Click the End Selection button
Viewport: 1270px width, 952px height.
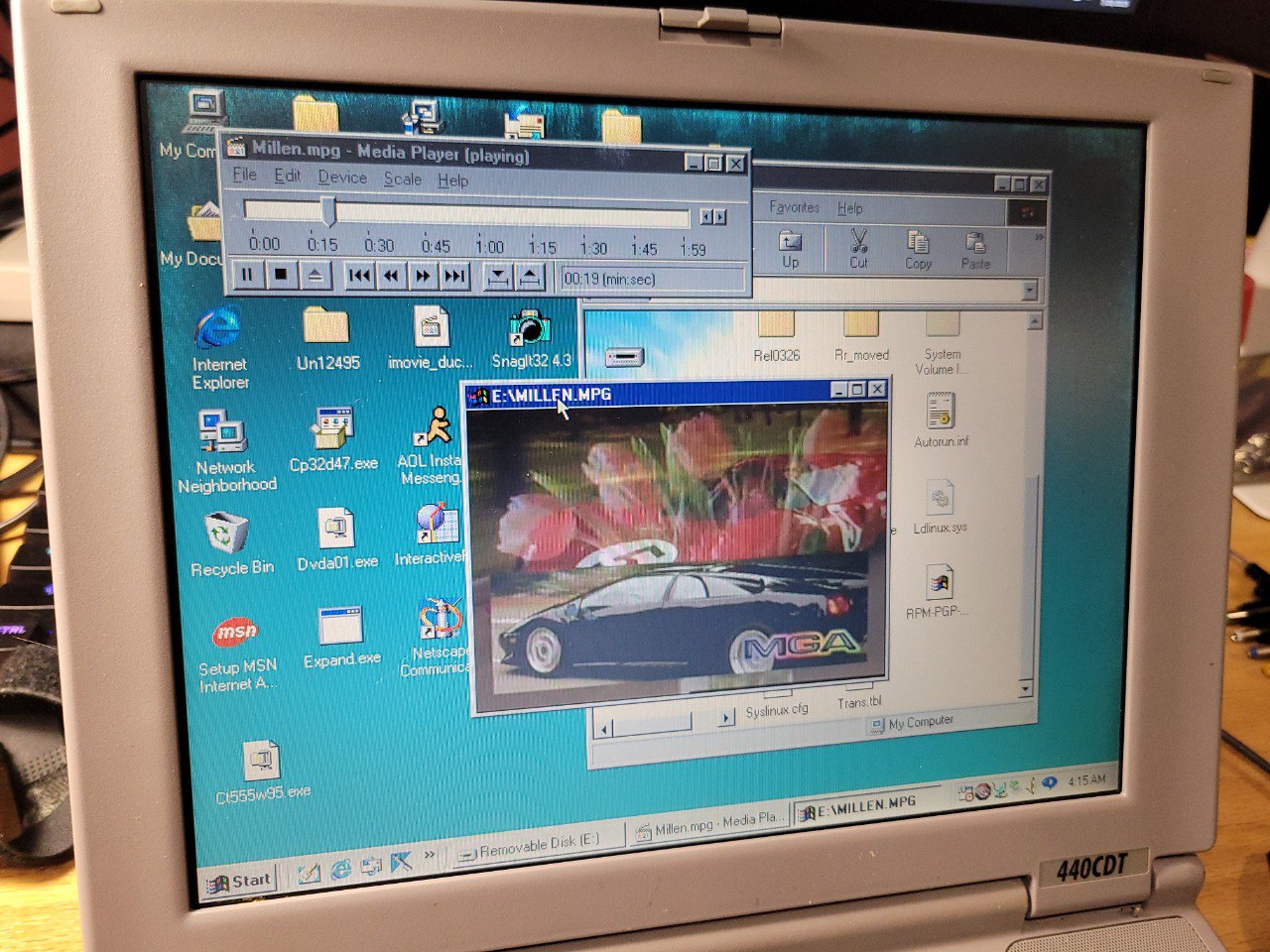(x=530, y=277)
